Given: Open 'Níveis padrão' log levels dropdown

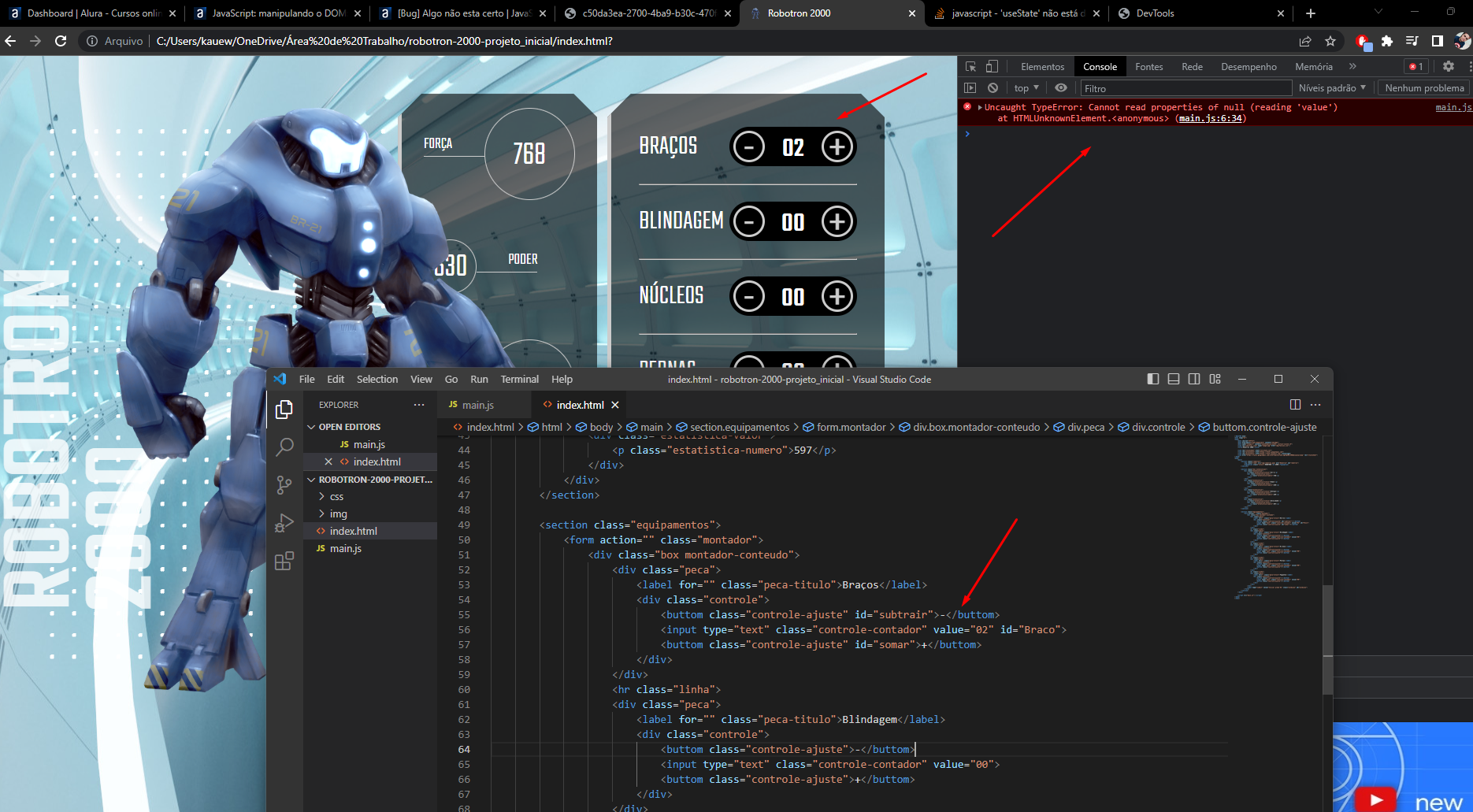Looking at the screenshot, I should click(x=1332, y=88).
